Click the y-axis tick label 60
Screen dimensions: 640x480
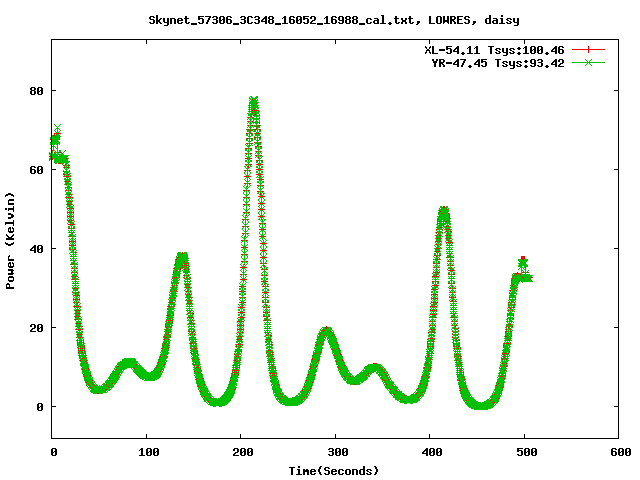36,170
